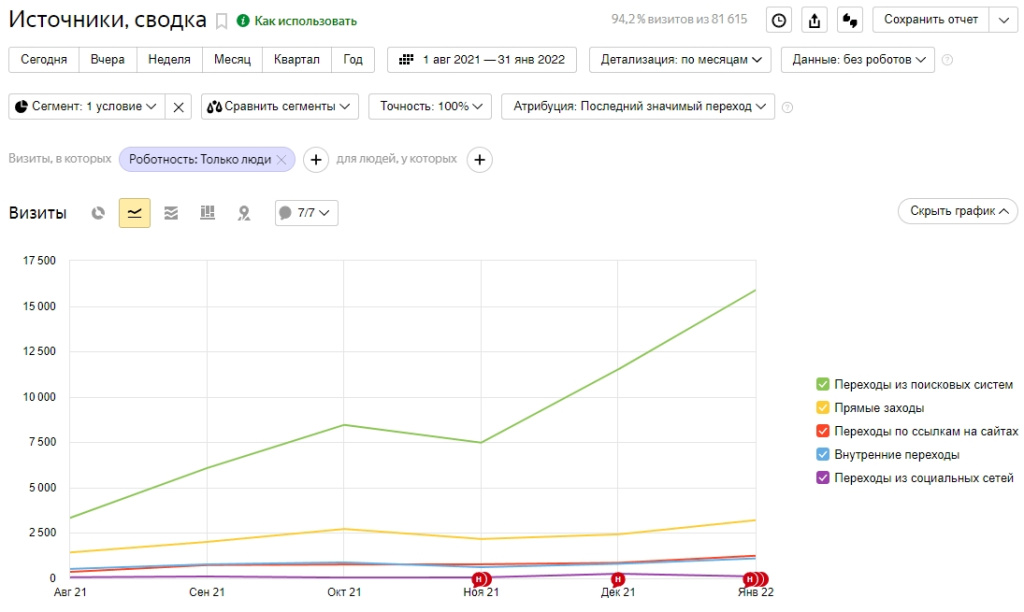The height and width of the screenshot is (612, 1024).
Task: Select the Квартал period tab
Action: point(295,60)
